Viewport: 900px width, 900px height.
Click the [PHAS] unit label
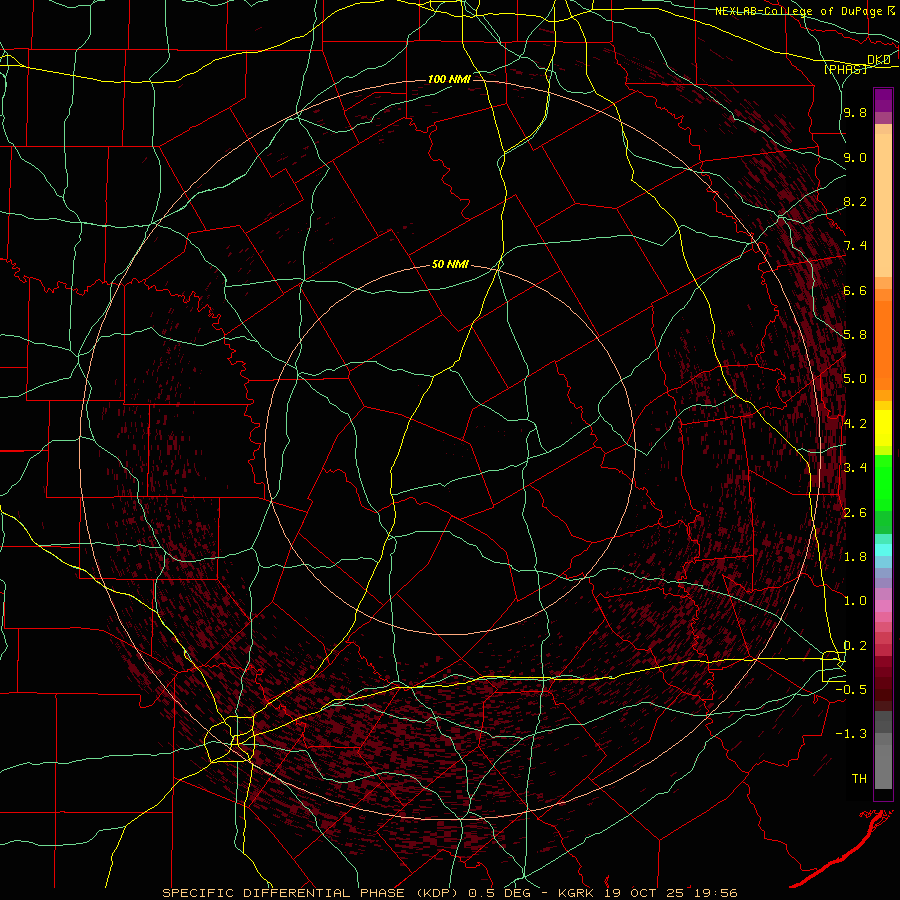point(845,70)
